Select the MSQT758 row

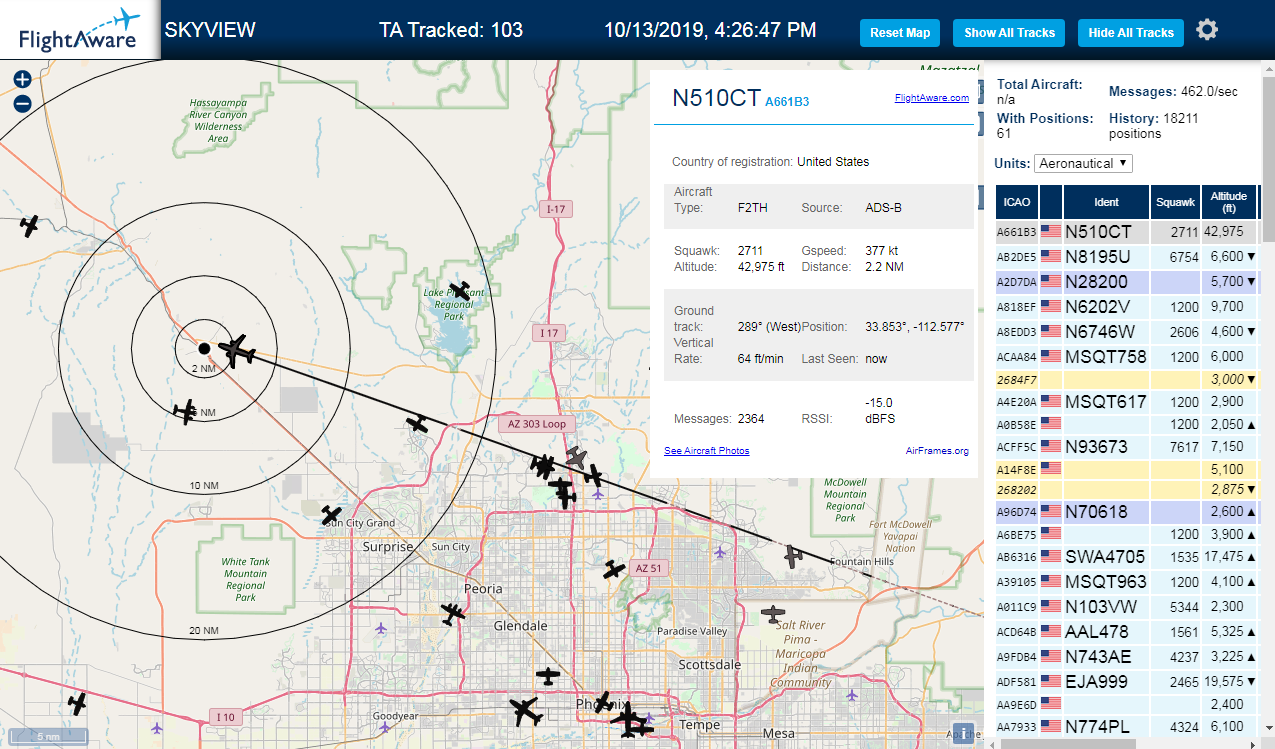pyautogui.click(x=1128, y=356)
